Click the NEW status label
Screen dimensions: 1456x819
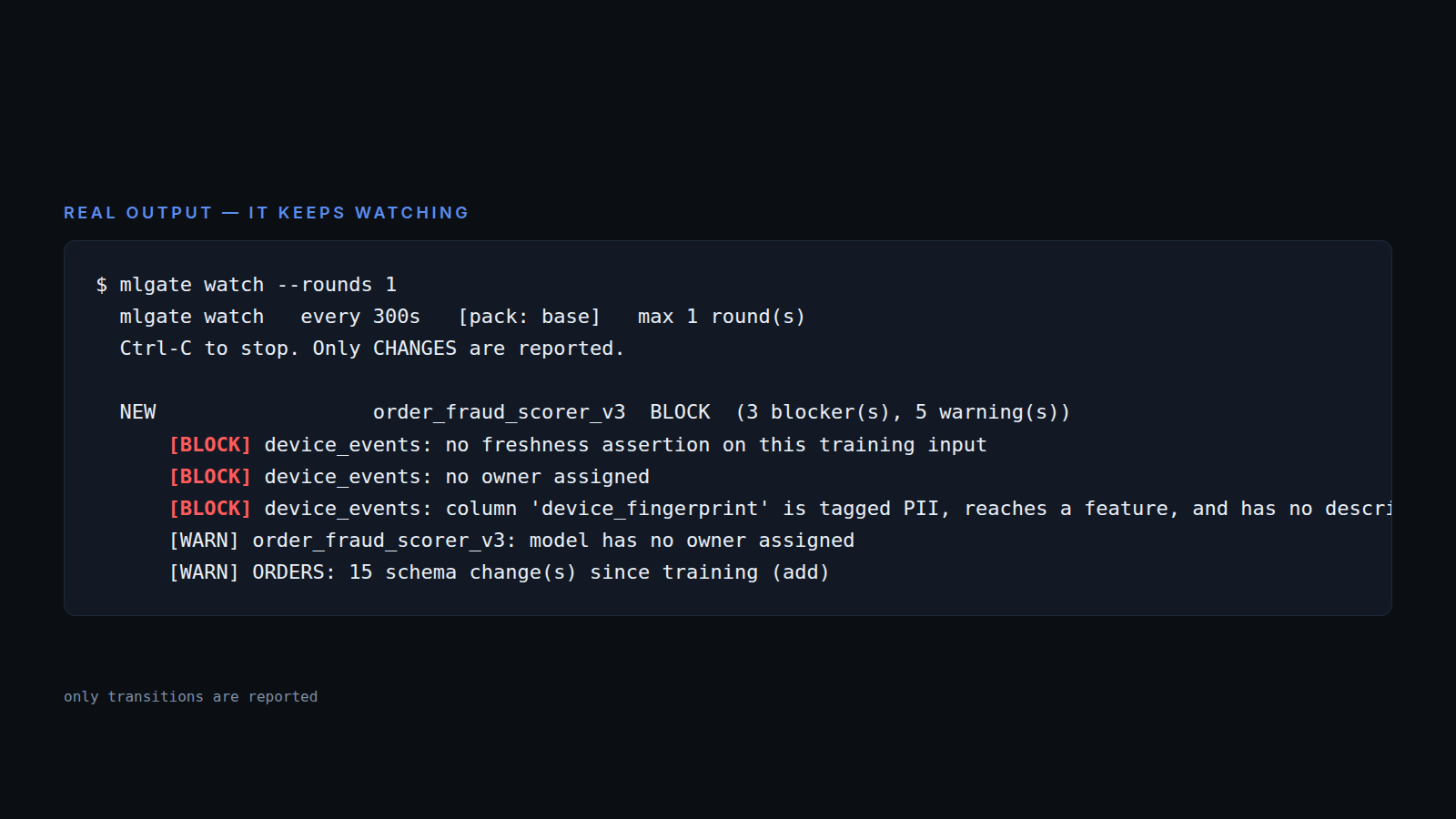(x=137, y=412)
